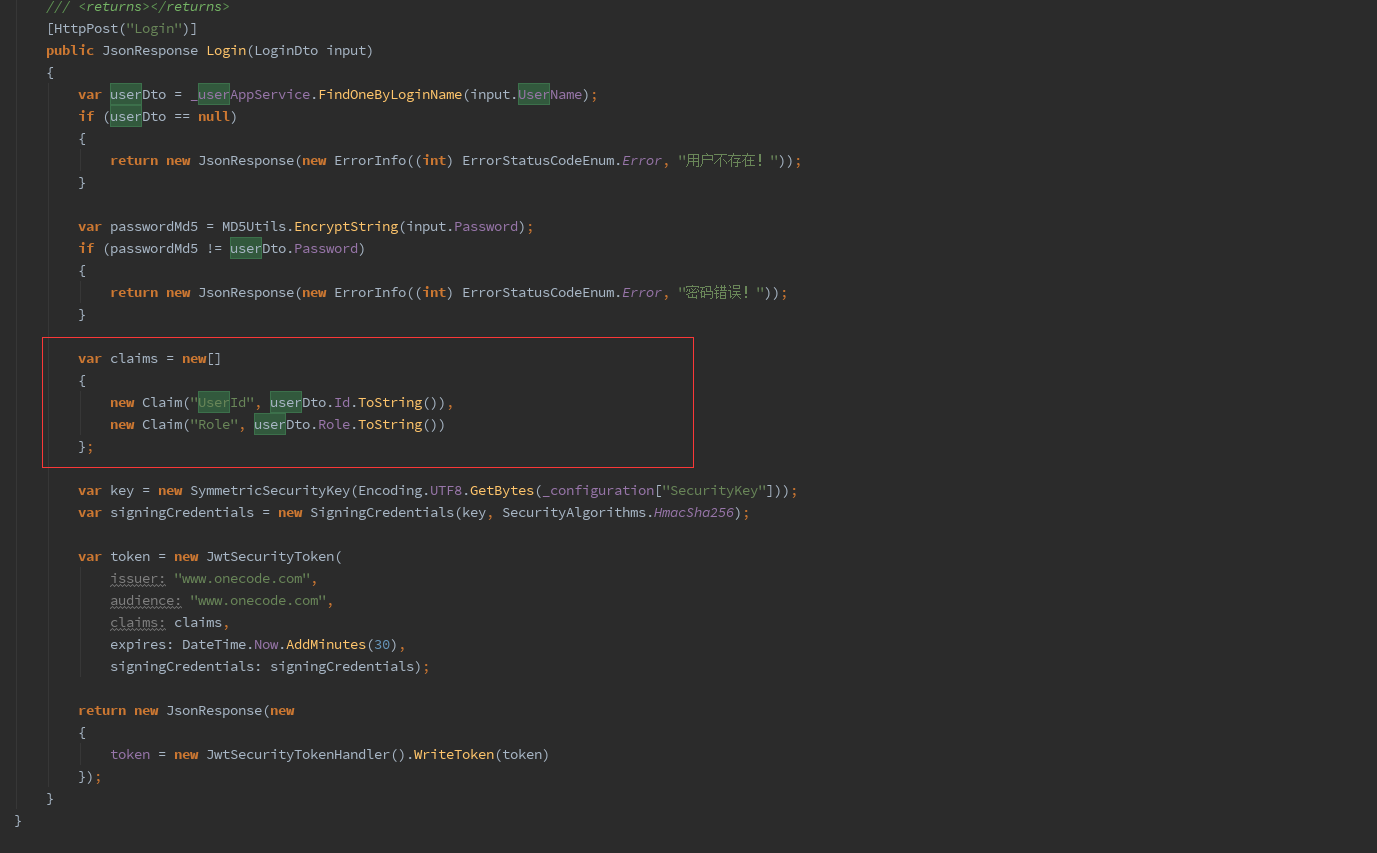Click the SecurityAlgorithms class name
This screenshot has width=1377, height=853.
[x=574, y=512]
